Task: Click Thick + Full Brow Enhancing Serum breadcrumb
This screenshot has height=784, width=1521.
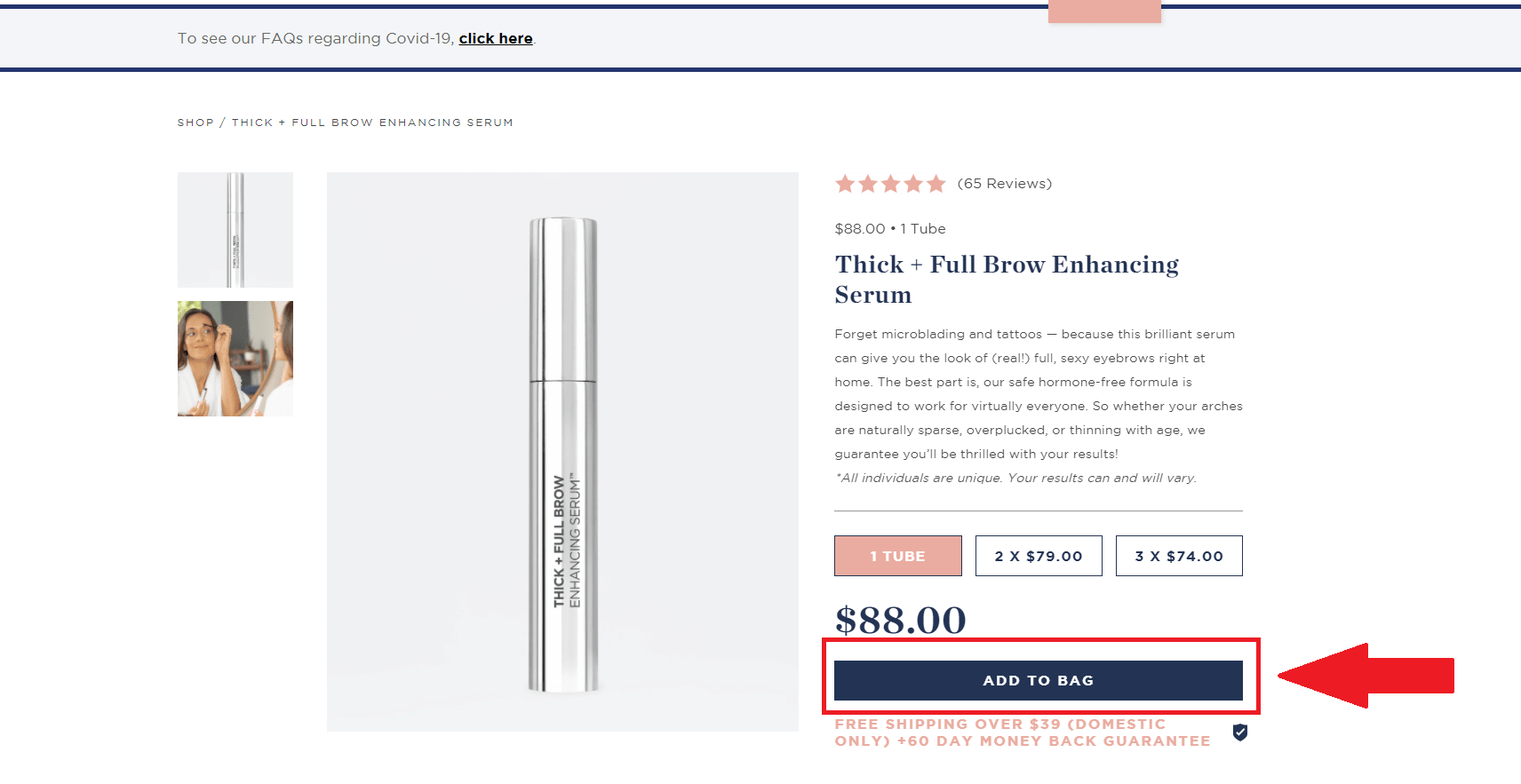Action: click(x=372, y=123)
